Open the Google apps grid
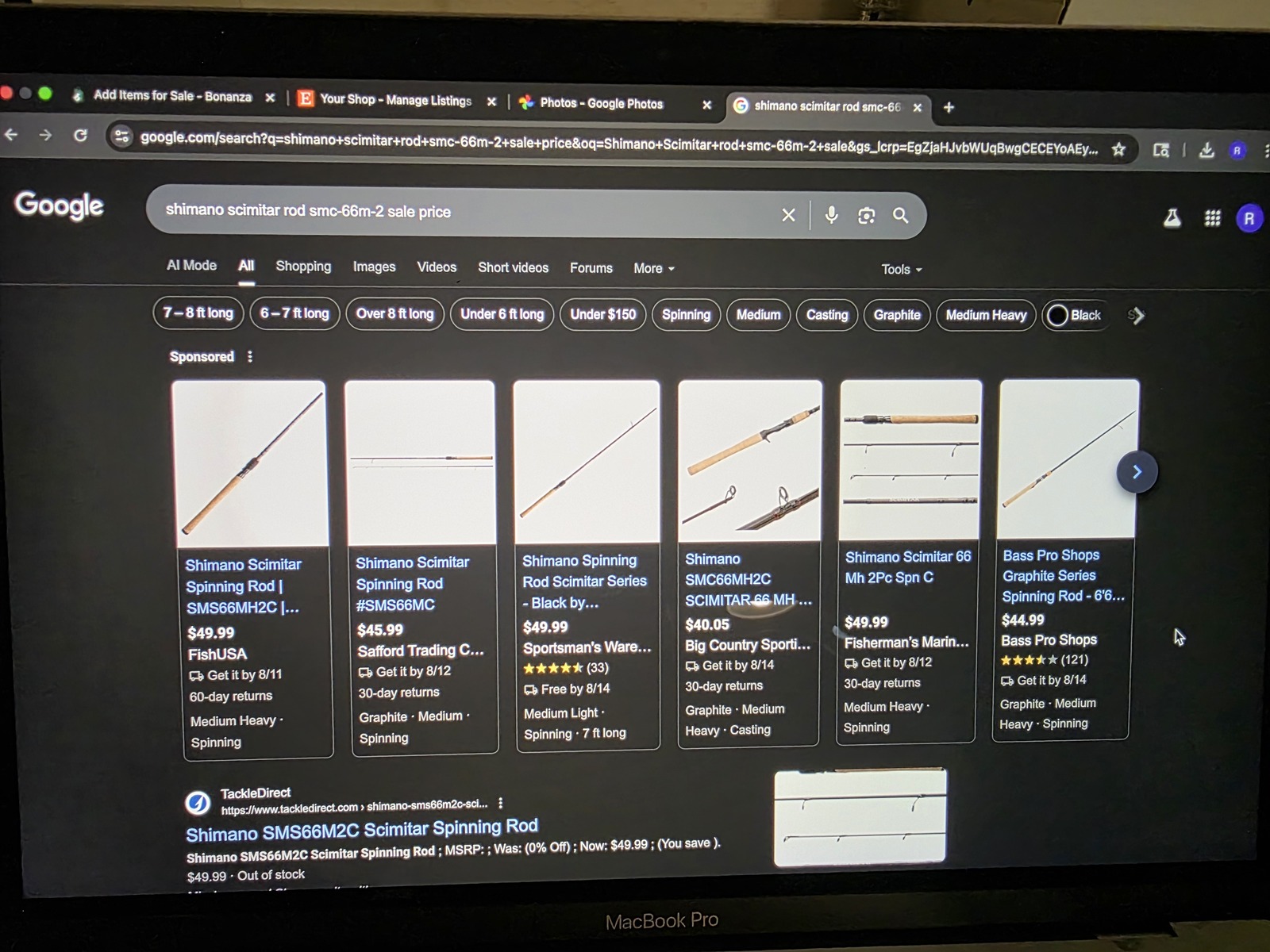This screenshot has width=1270, height=952. pyautogui.click(x=1212, y=218)
